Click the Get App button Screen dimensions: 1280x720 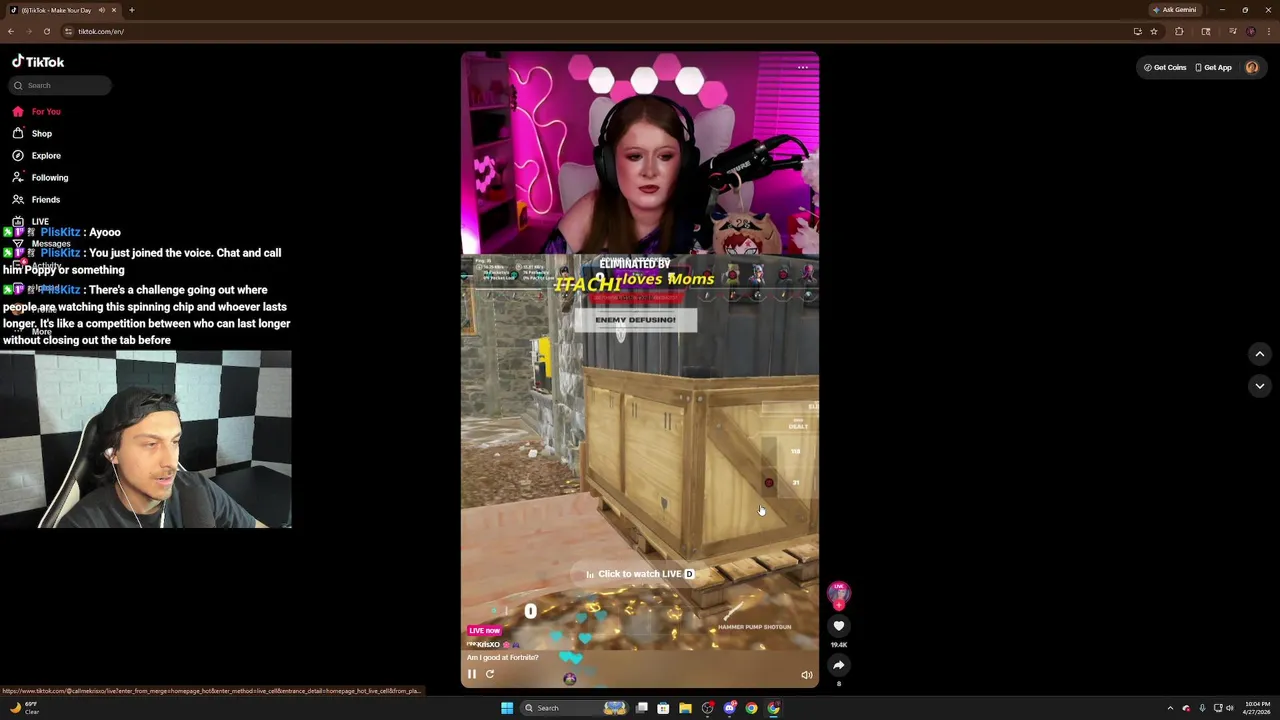(1213, 67)
